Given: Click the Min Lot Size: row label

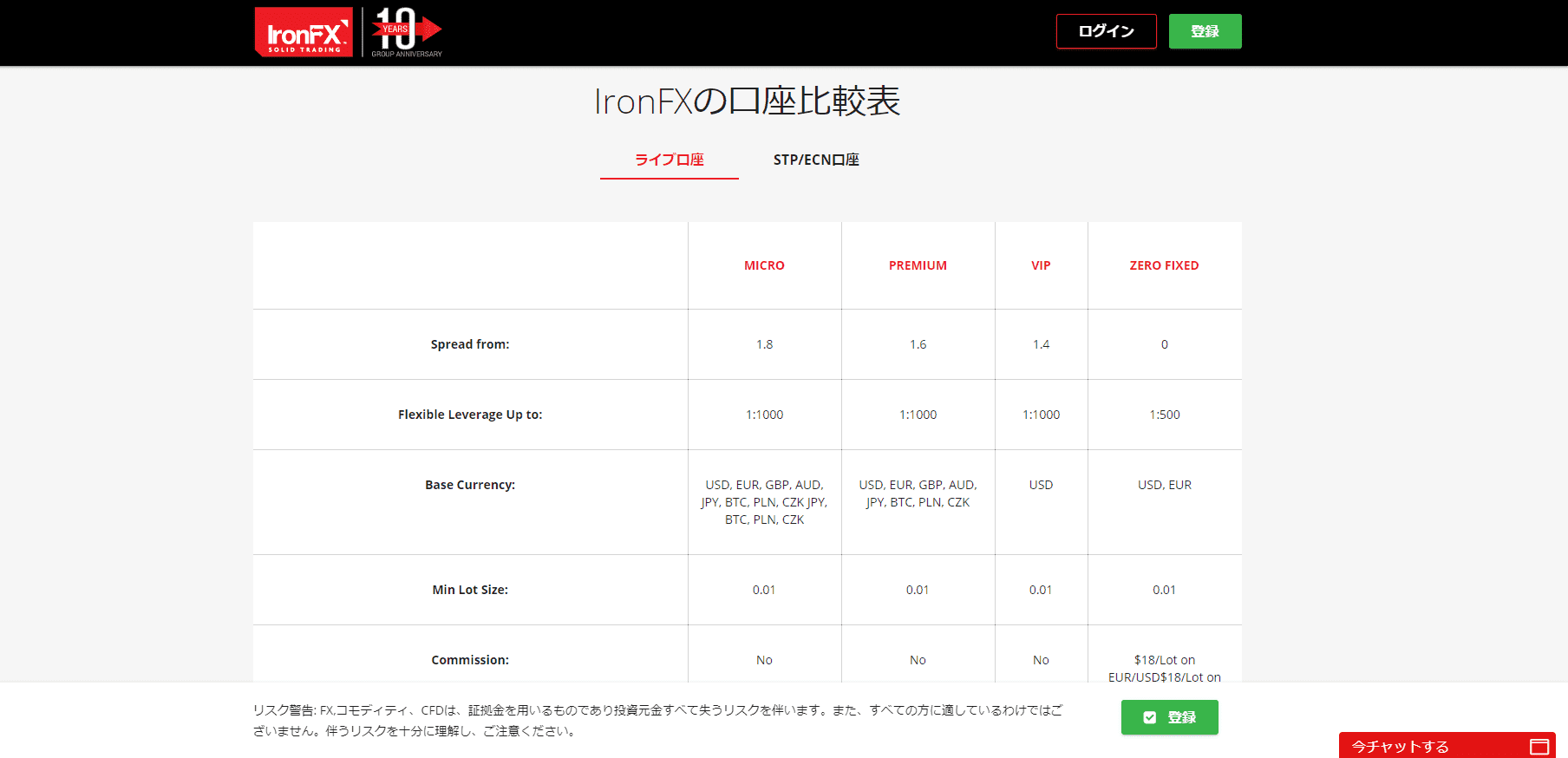Looking at the screenshot, I should (x=470, y=590).
